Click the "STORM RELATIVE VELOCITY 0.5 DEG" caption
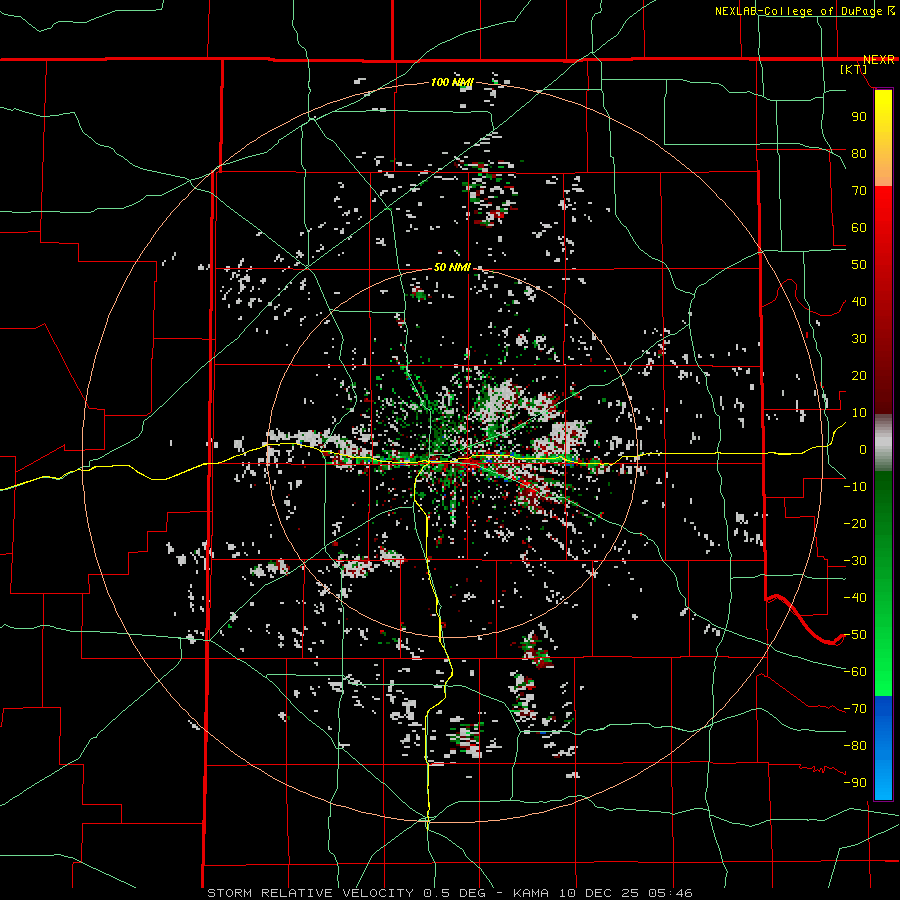 point(346,893)
